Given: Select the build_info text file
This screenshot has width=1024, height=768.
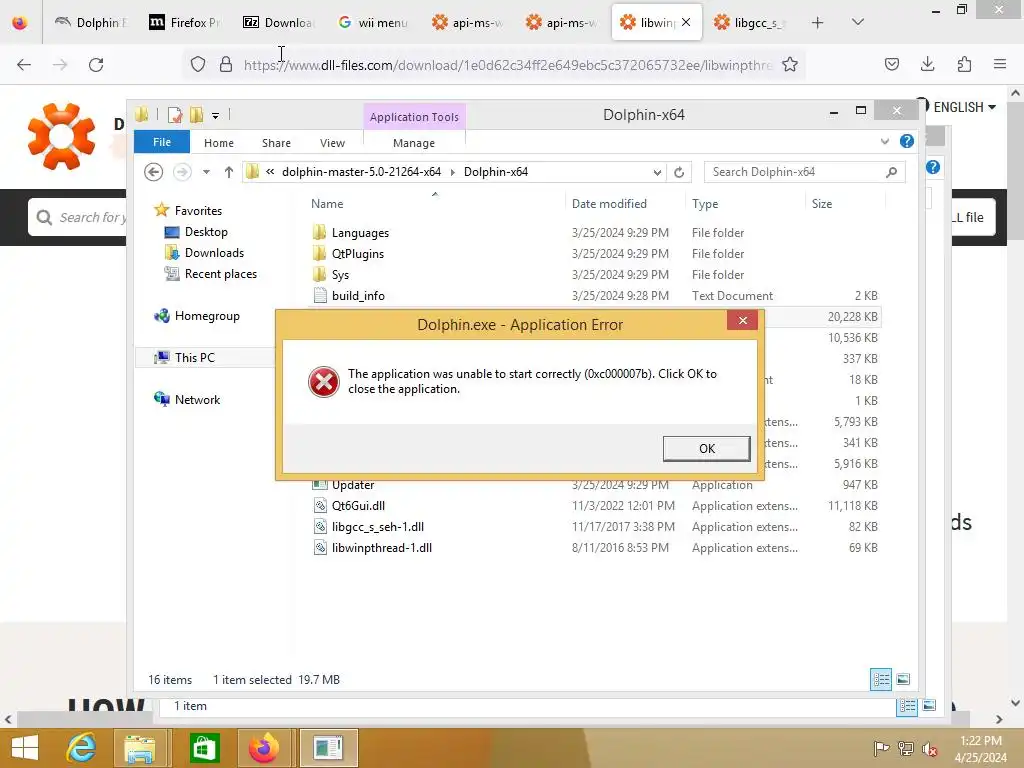Looking at the screenshot, I should 358,295.
